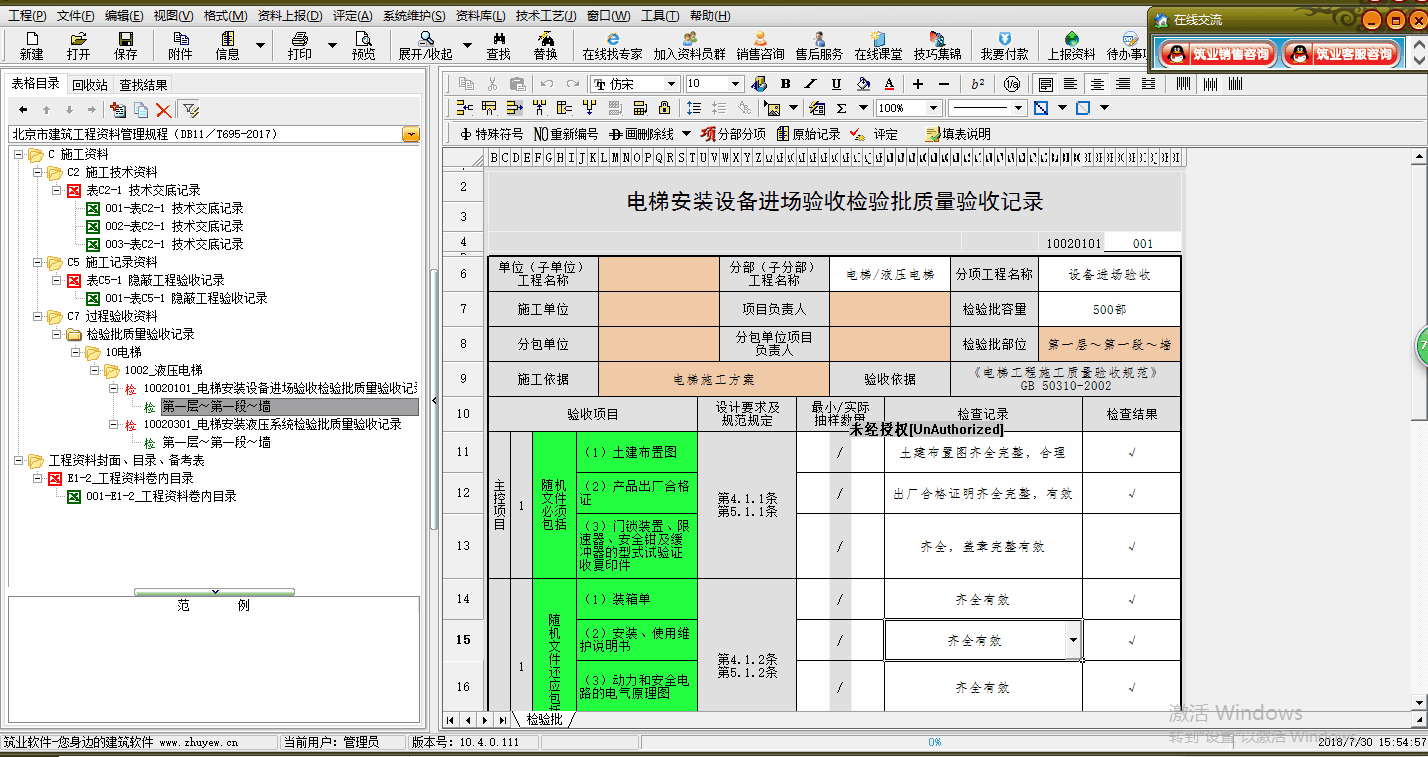This screenshot has width=1428, height=757.
Task: Click the red X delete icon in 表格目录
Action: pyautogui.click(x=164, y=110)
